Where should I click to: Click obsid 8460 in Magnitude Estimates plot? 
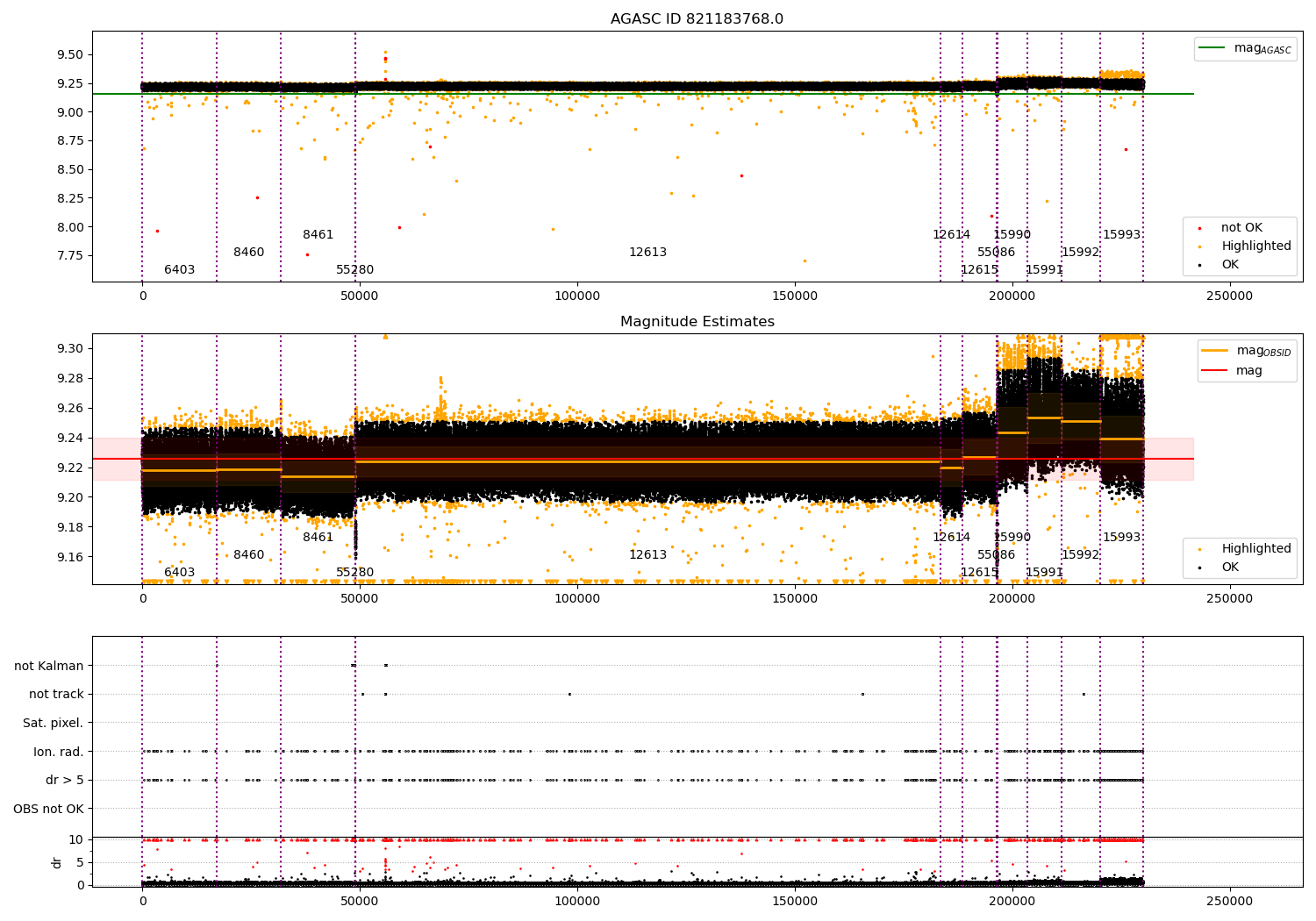(x=249, y=555)
